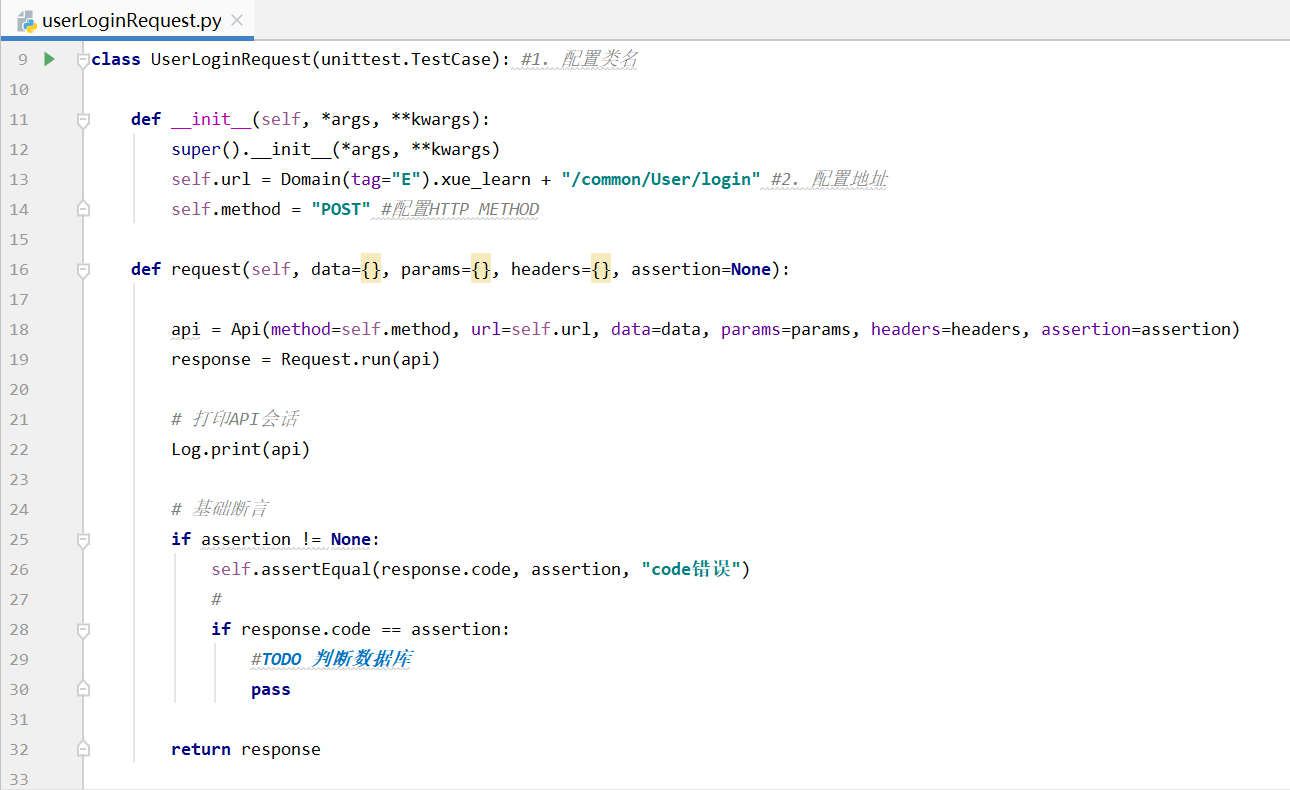
Task: Click the fold end marker at line 30
Action: point(83,689)
